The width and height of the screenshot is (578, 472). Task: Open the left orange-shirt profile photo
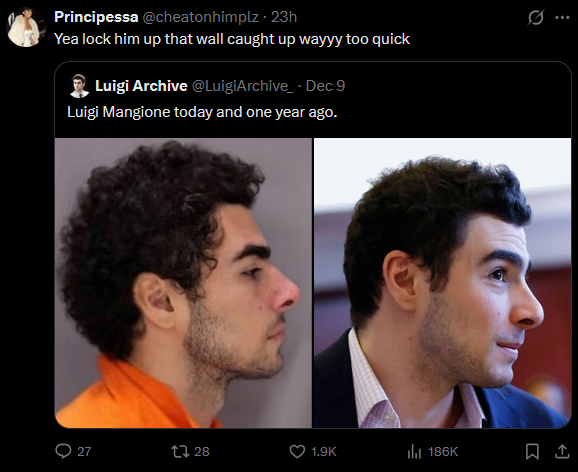[x=183, y=283]
